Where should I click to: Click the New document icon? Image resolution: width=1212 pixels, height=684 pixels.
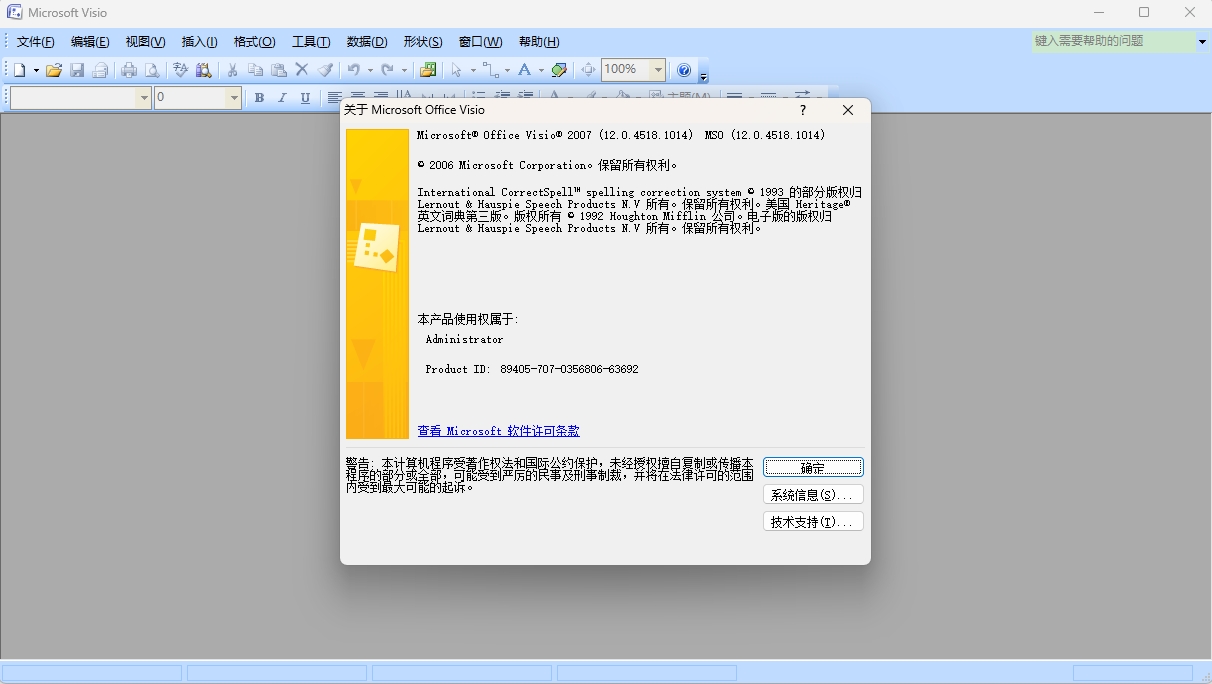click(x=19, y=70)
